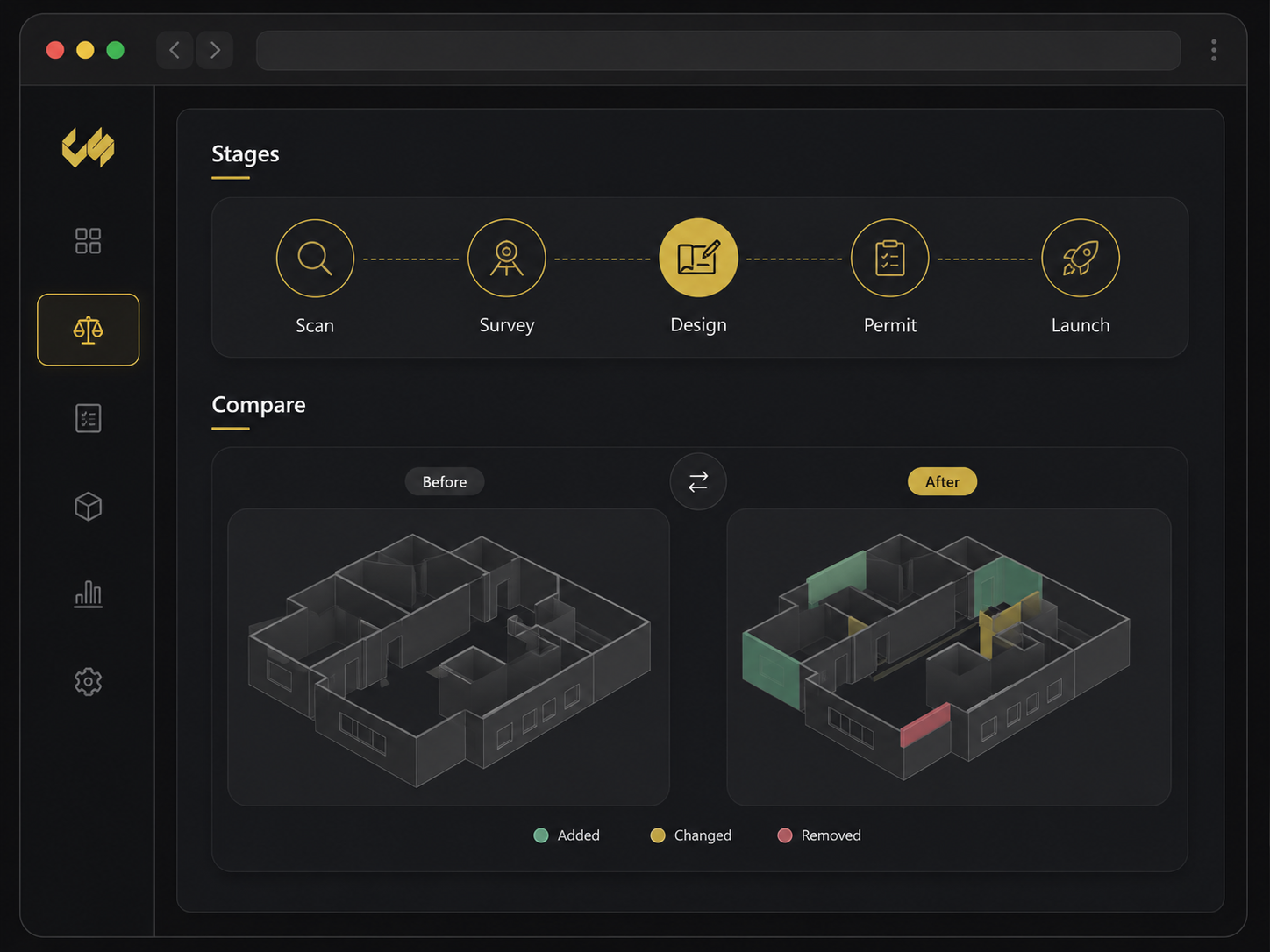Click the Added legend label

pyautogui.click(x=579, y=835)
